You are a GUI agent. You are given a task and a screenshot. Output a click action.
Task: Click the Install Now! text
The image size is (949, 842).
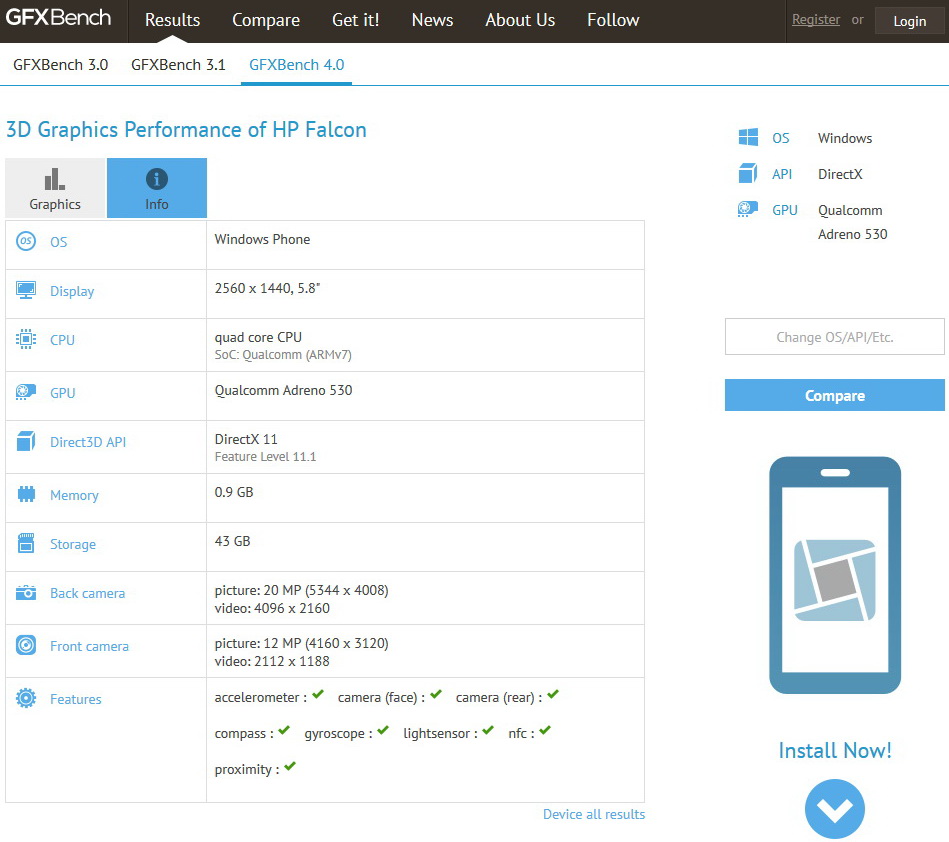coord(835,751)
